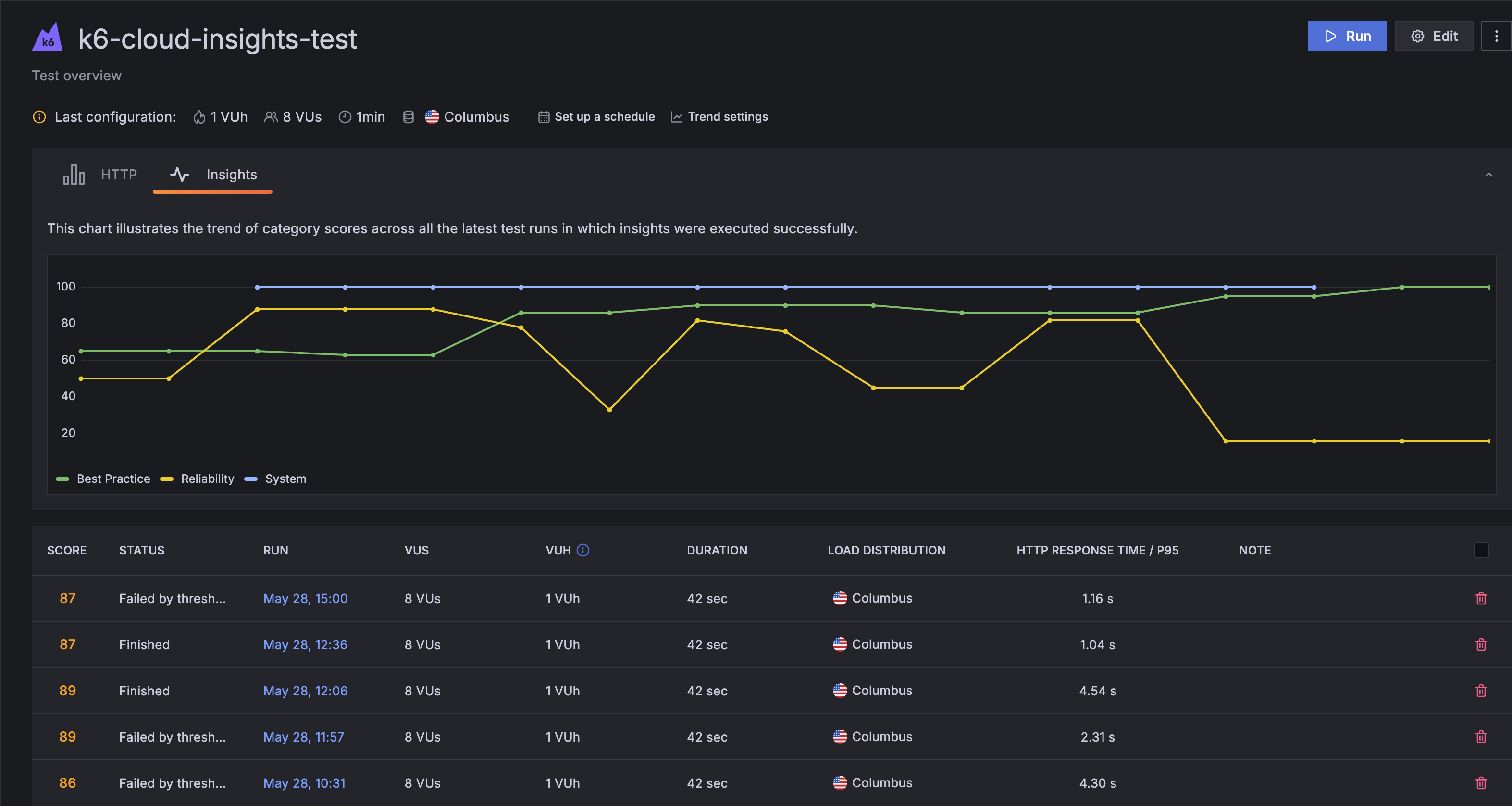1512x806 pixels.
Task: Click the US flag next to Columbus
Action: coord(432,117)
